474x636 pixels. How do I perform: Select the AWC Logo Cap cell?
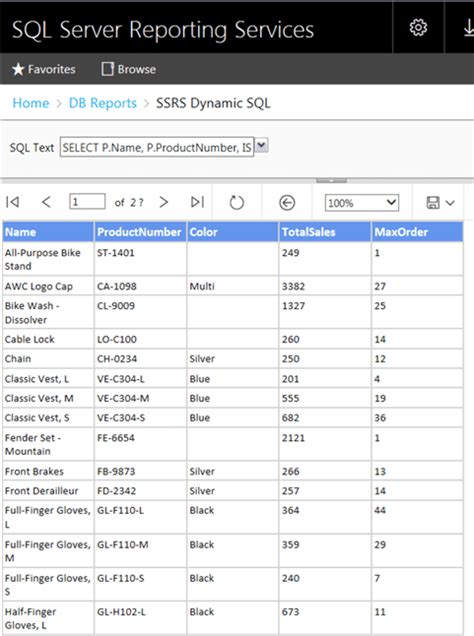(x=48, y=286)
